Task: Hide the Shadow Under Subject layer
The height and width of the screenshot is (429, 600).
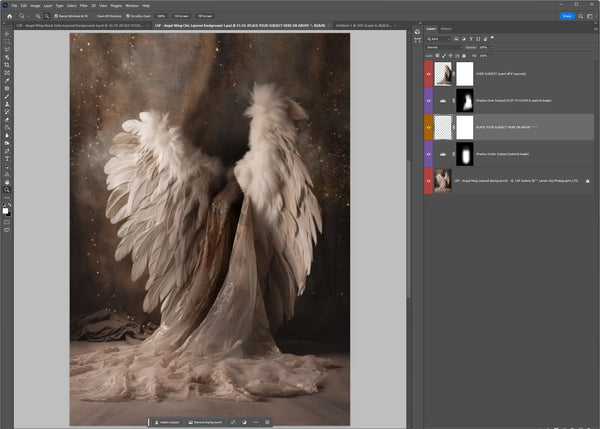Action: point(430,154)
